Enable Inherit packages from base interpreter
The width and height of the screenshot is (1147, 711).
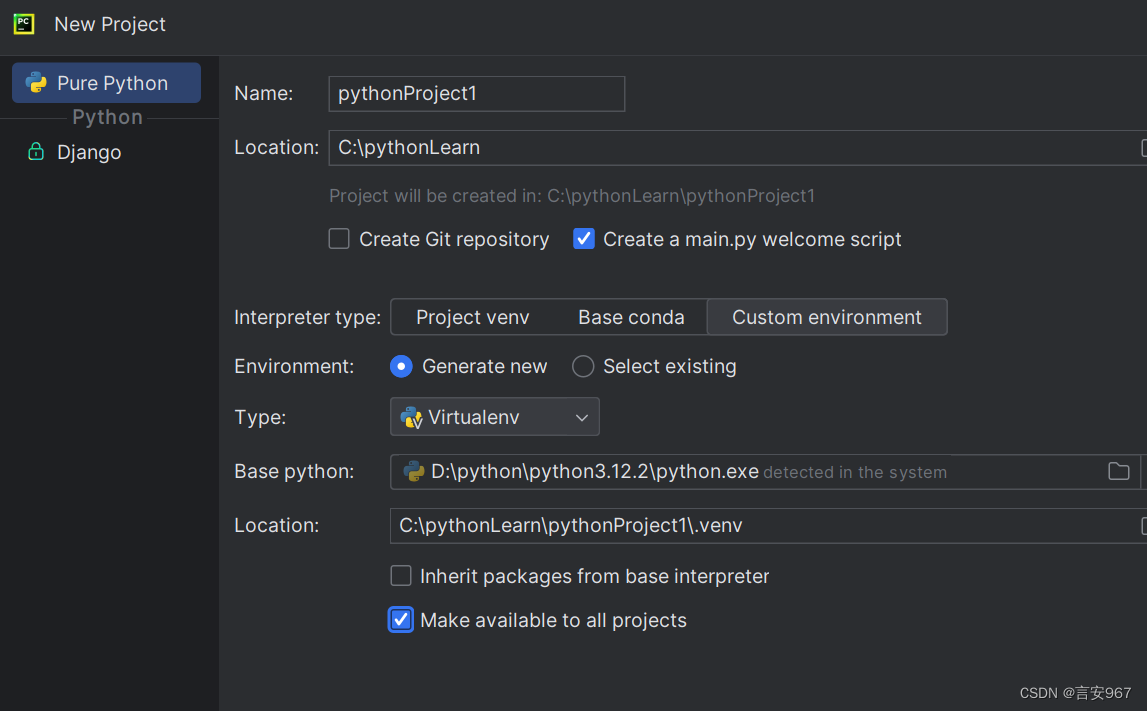[x=401, y=576]
